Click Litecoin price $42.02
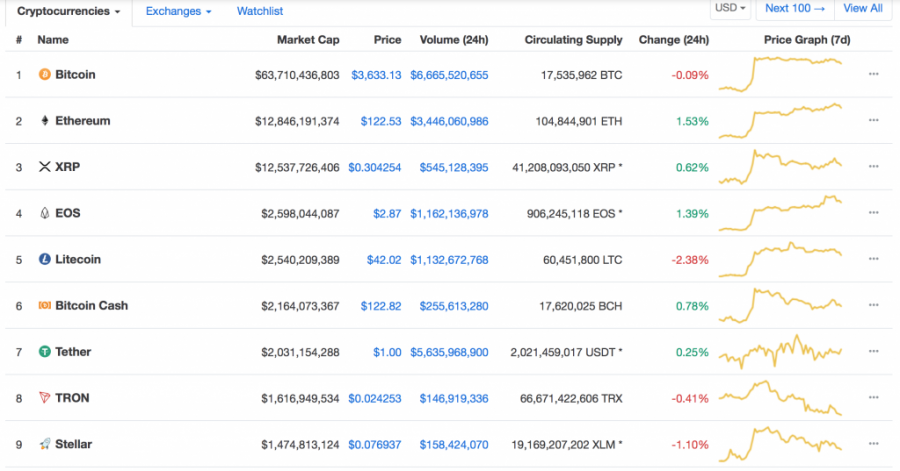 [x=384, y=260]
